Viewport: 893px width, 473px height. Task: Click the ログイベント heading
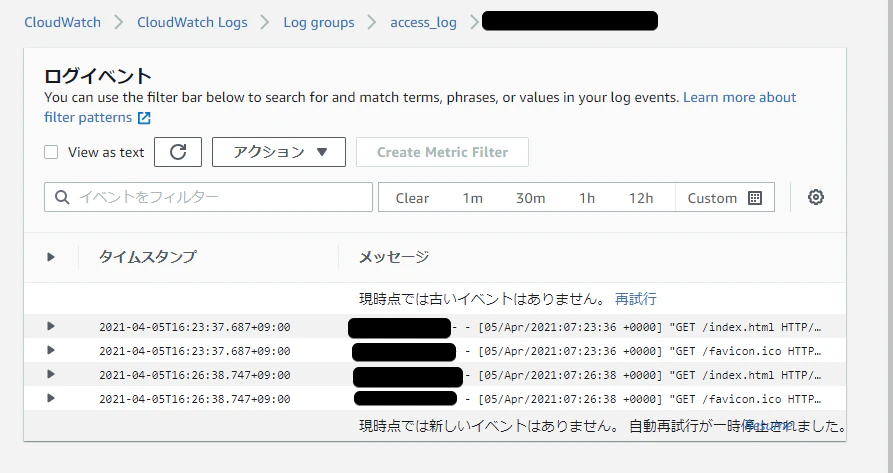[x=98, y=76]
